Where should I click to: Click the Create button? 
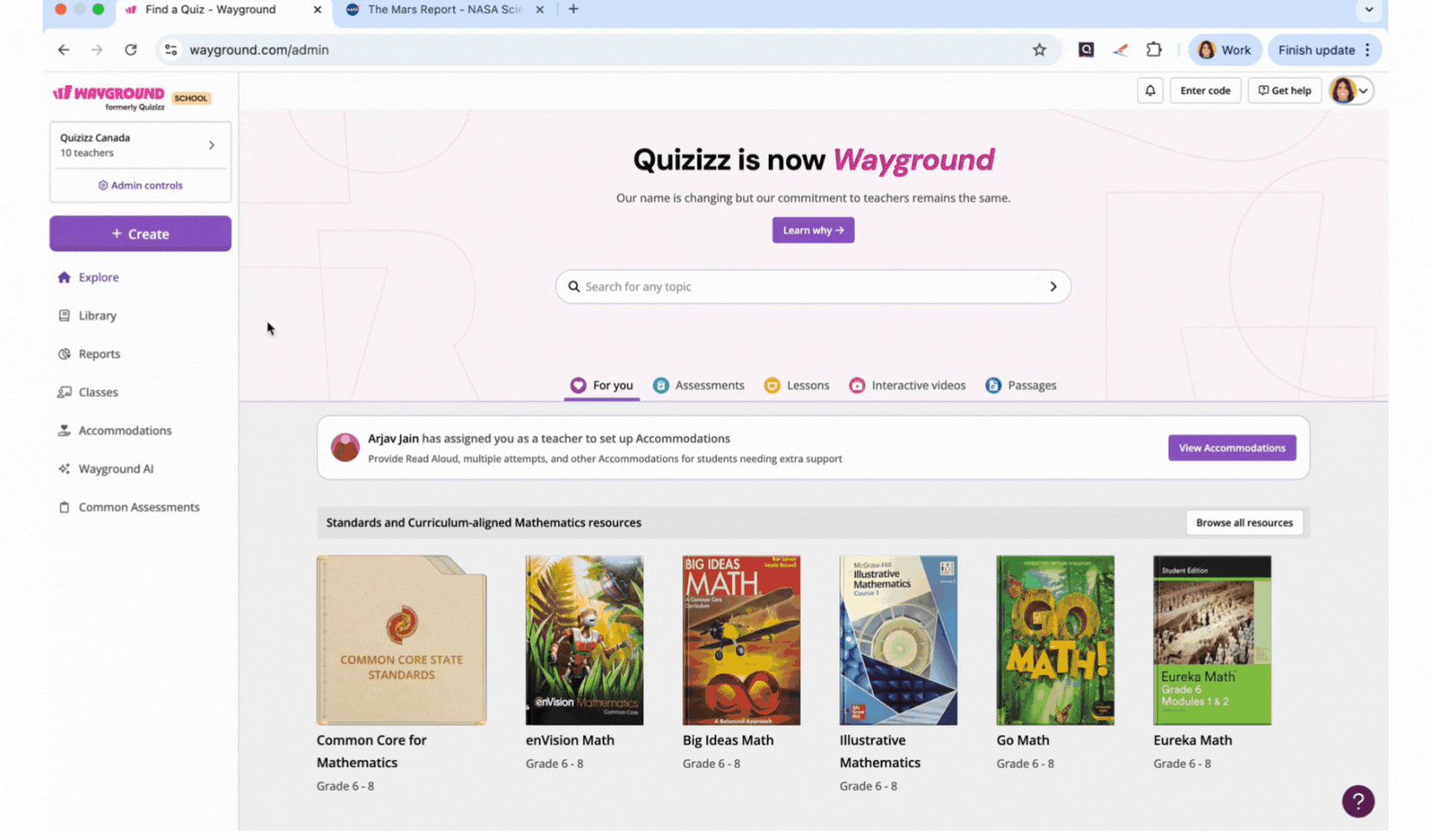pyautogui.click(x=141, y=233)
